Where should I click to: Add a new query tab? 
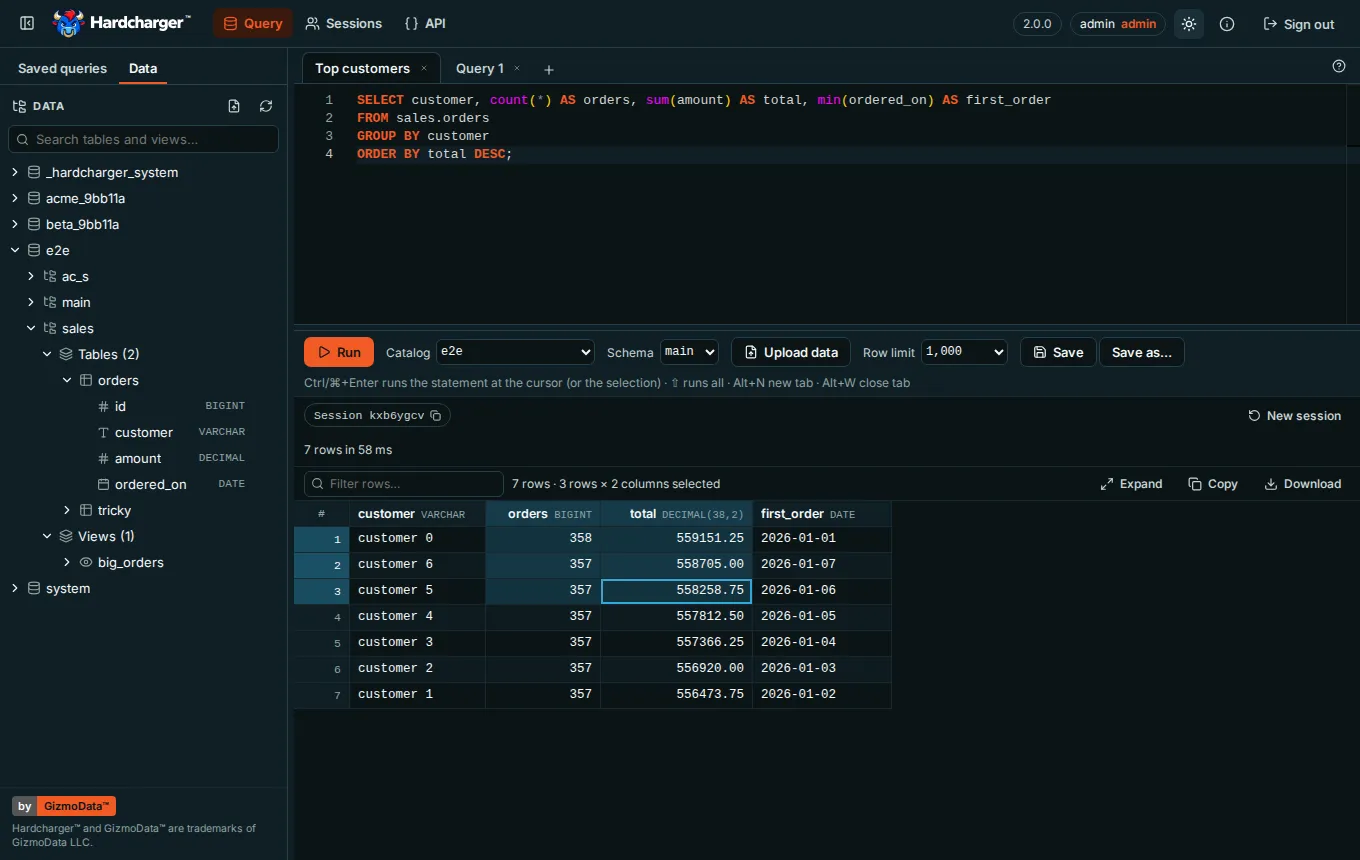point(548,69)
